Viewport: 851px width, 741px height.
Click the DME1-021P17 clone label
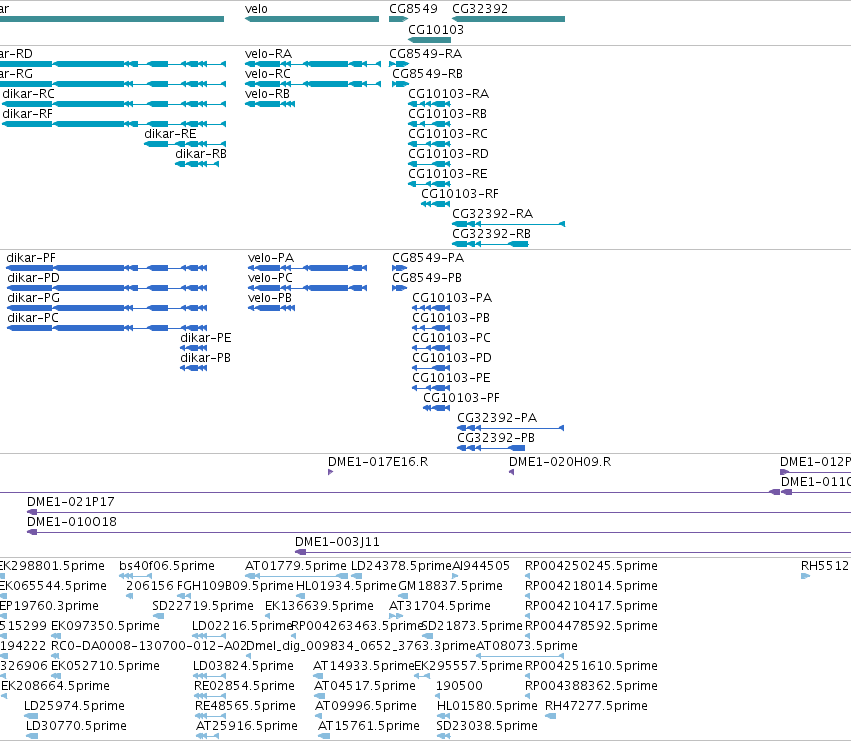71,502
